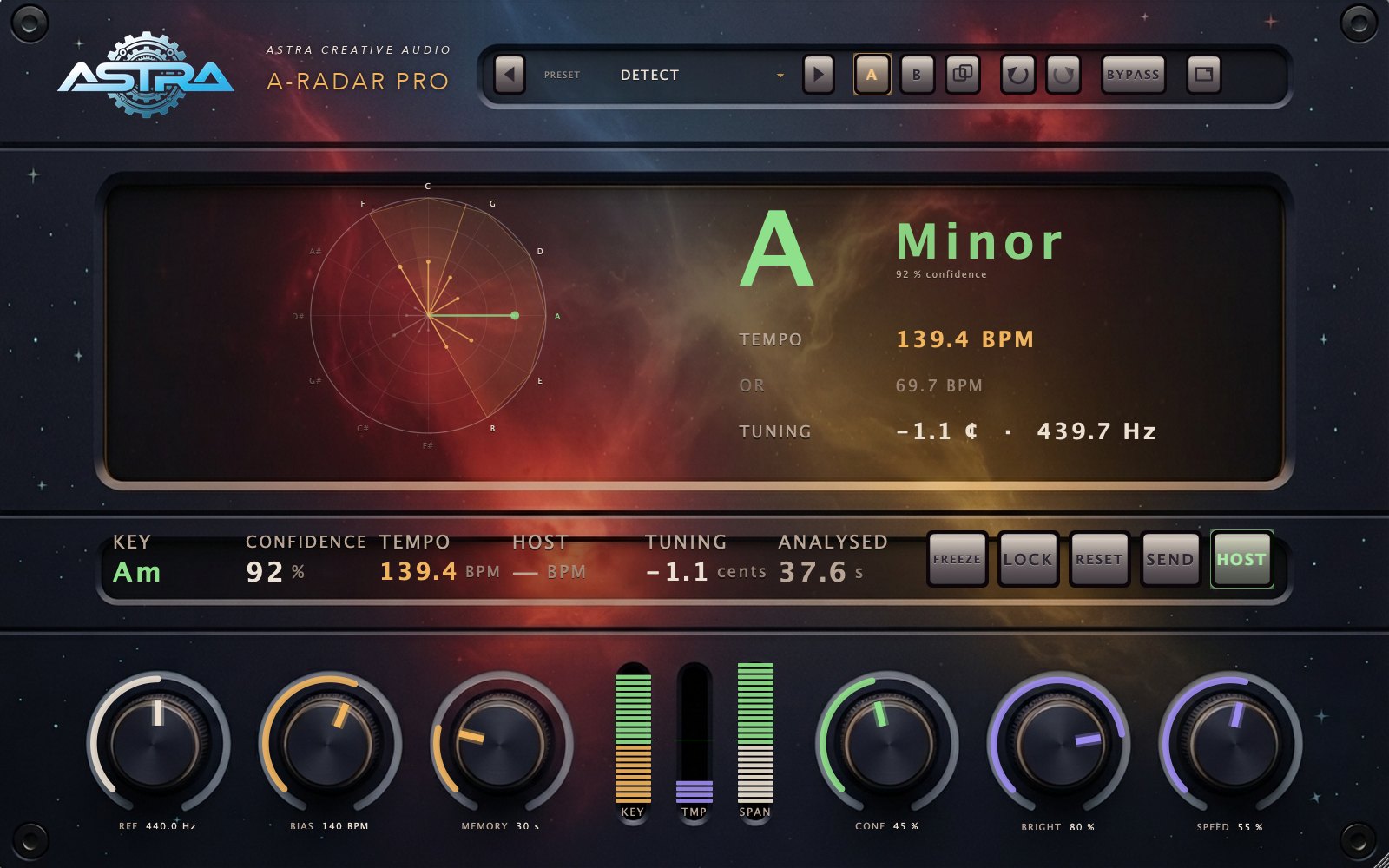
Task: Click the BIAS 140 BPM knob
Action: tap(330, 744)
